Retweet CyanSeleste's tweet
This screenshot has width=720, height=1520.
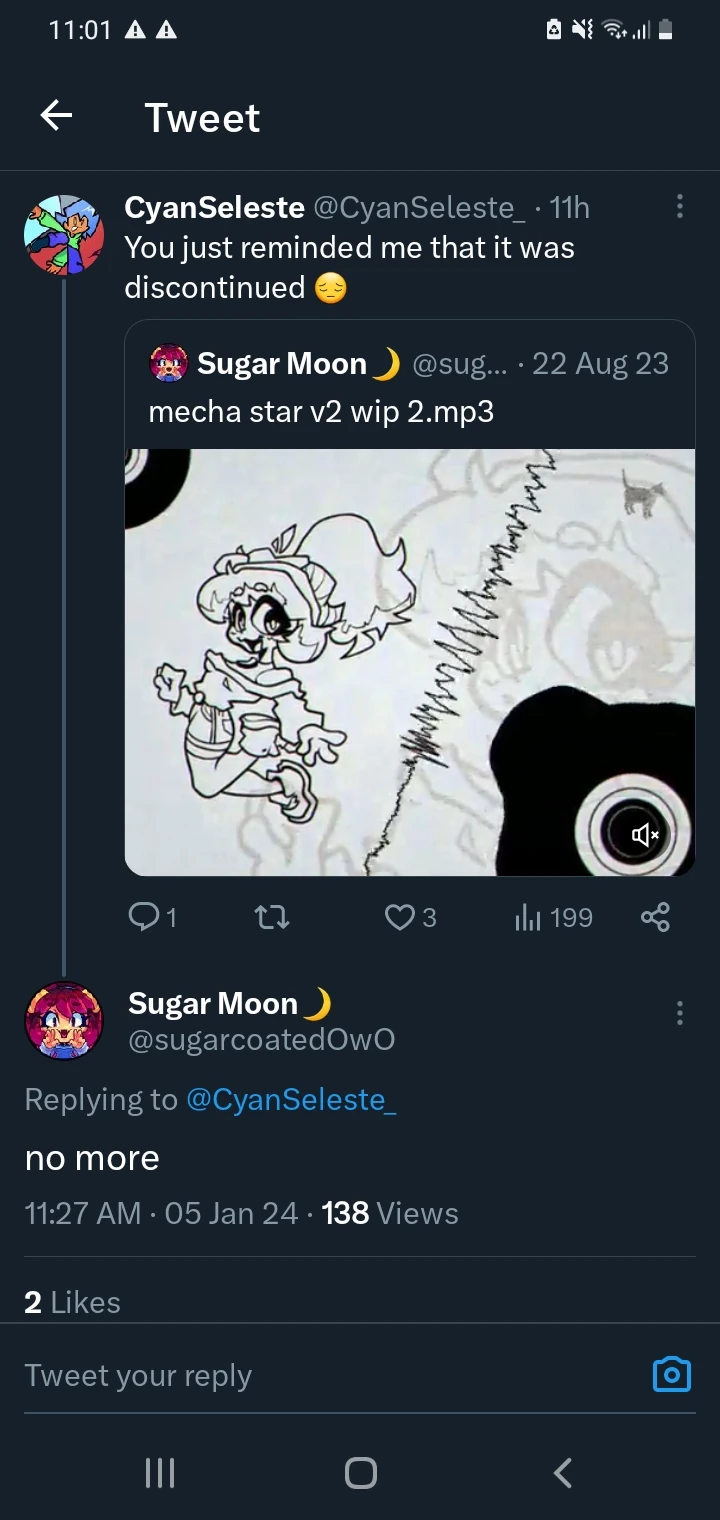[272, 917]
